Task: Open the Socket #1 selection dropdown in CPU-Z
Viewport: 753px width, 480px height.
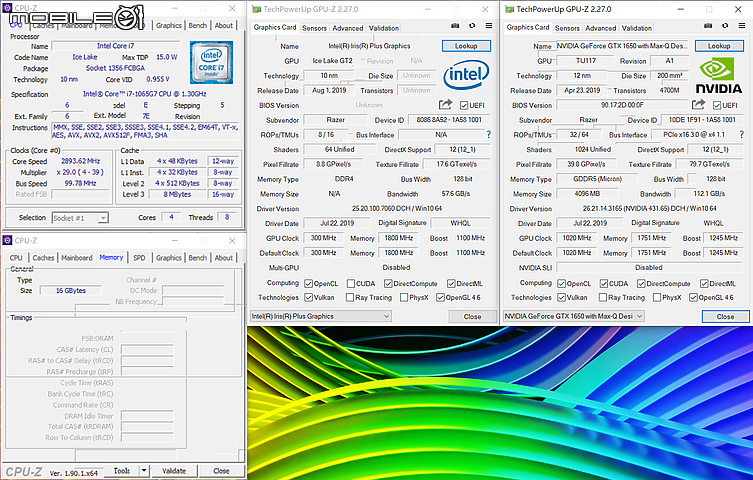Action: [x=80, y=218]
